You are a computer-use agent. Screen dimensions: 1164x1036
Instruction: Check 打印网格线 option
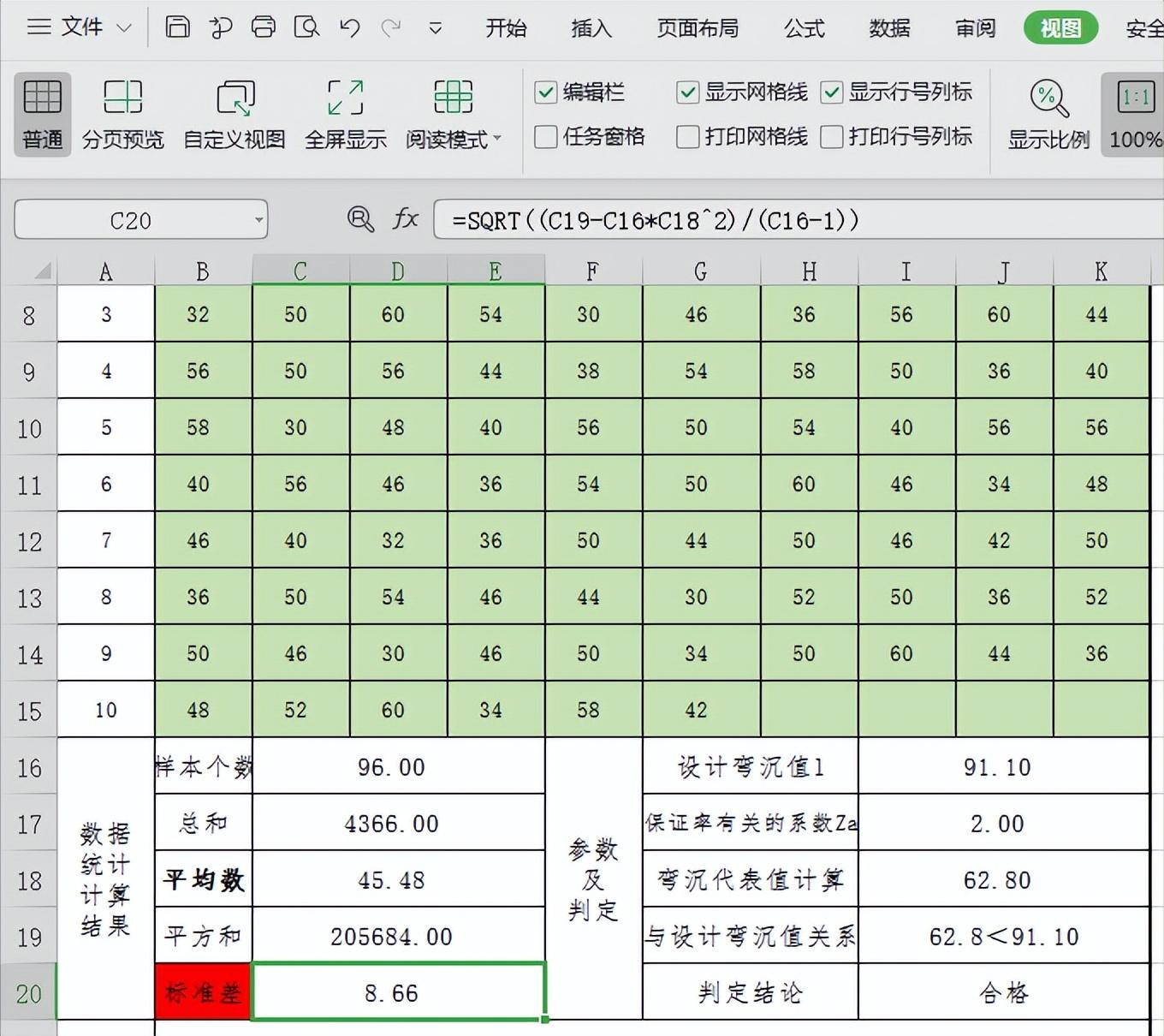coord(686,136)
